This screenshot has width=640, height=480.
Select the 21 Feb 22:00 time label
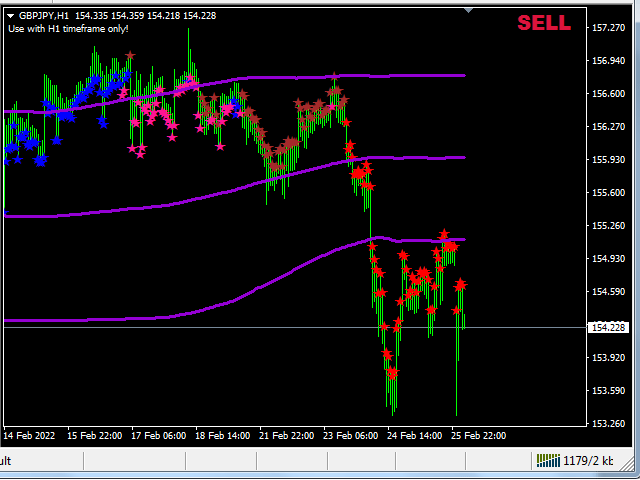[x=287, y=436]
